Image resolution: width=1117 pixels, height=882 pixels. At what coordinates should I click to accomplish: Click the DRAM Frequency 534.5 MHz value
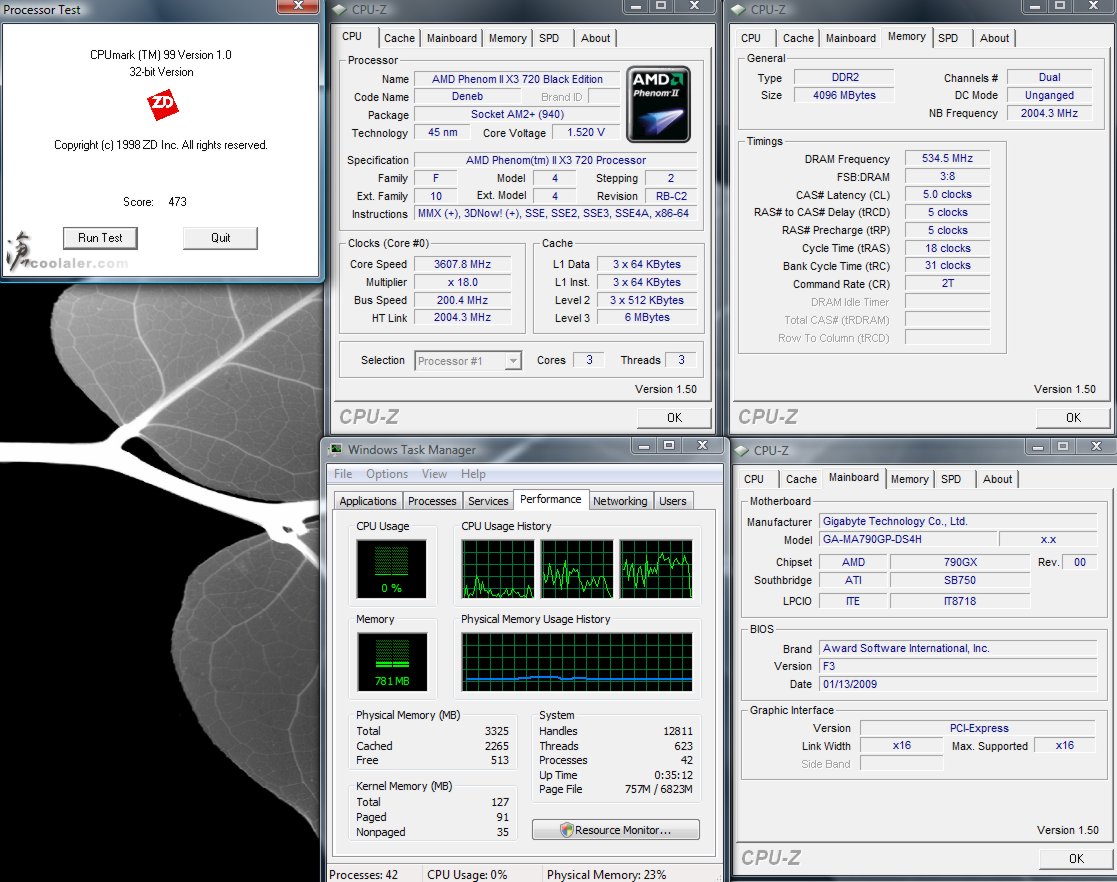tap(947, 158)
